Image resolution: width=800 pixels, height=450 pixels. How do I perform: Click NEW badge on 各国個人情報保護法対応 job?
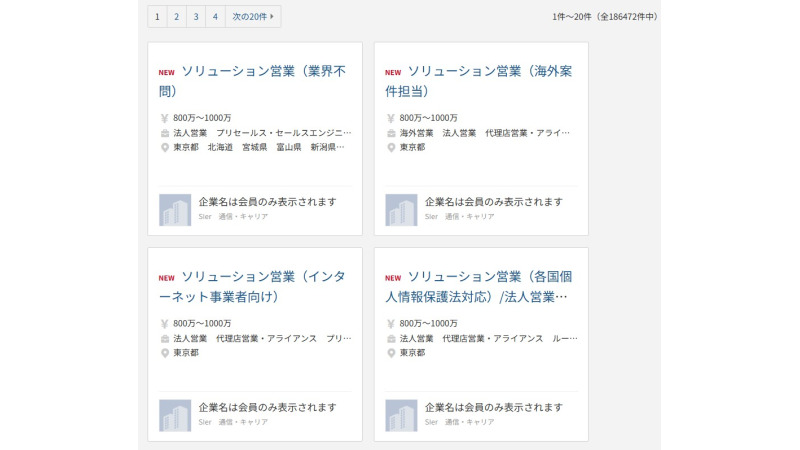(x=393, y=278)
